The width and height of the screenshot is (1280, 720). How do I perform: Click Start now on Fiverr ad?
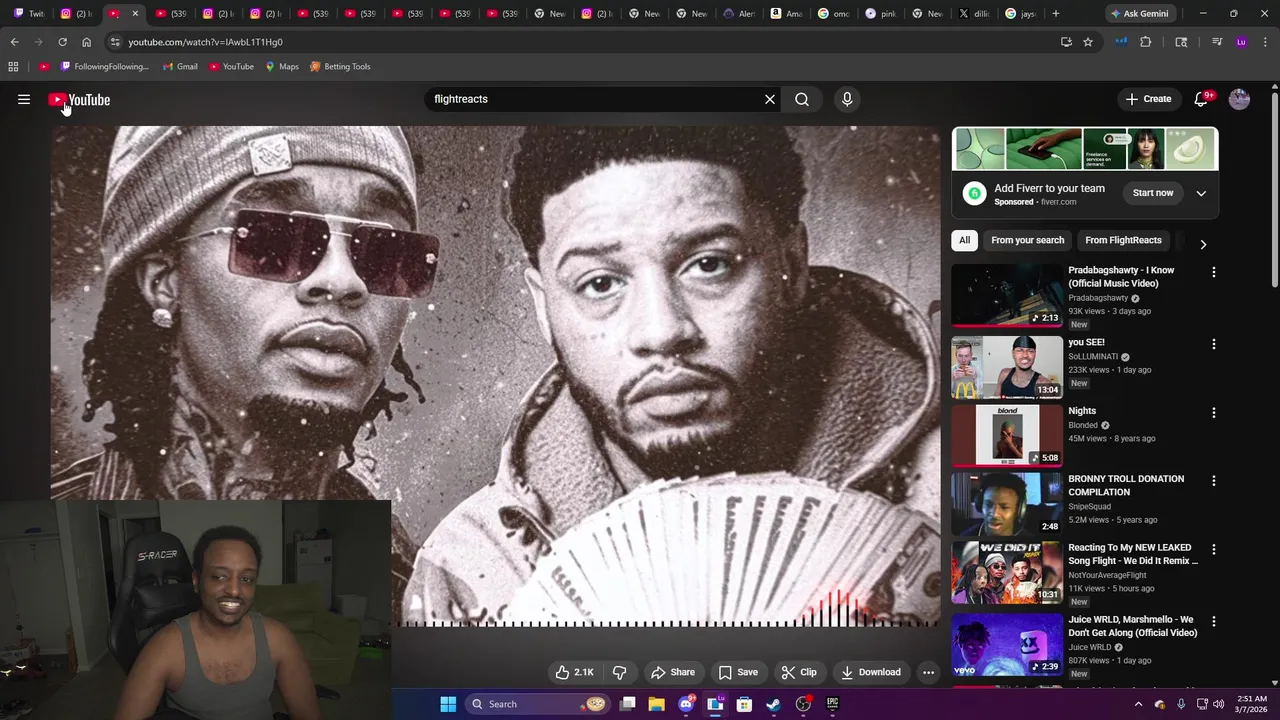(x=1153, y=193)
